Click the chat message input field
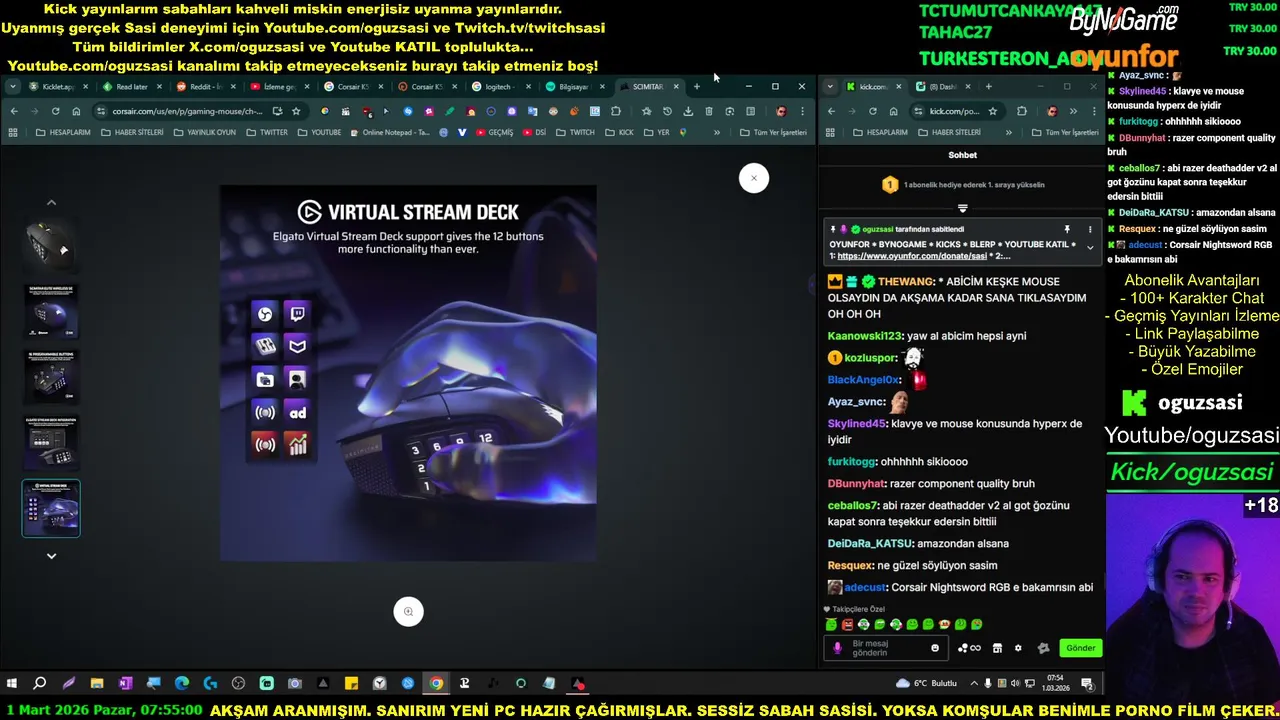1280x720 pixels. (x=885, y=648)
